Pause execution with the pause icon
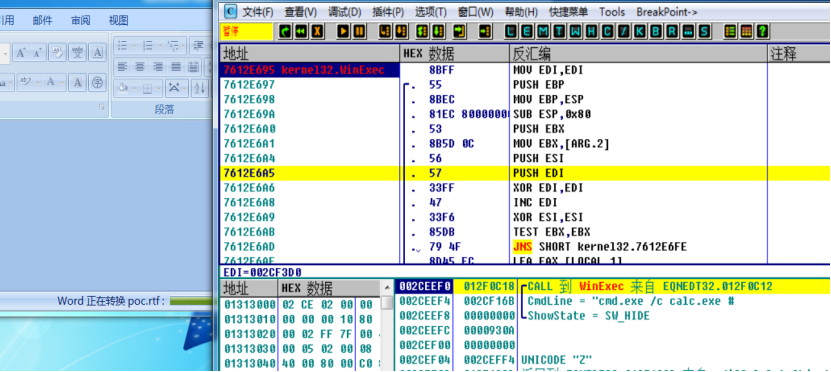 pos(359,32)
